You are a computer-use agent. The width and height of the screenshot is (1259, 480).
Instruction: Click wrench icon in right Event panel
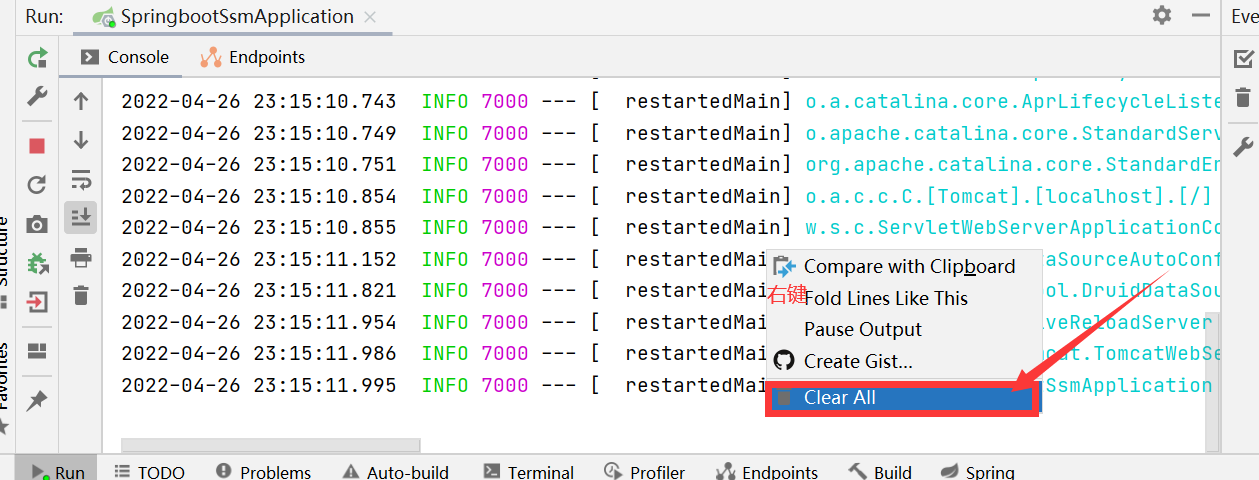(1243, 147)
